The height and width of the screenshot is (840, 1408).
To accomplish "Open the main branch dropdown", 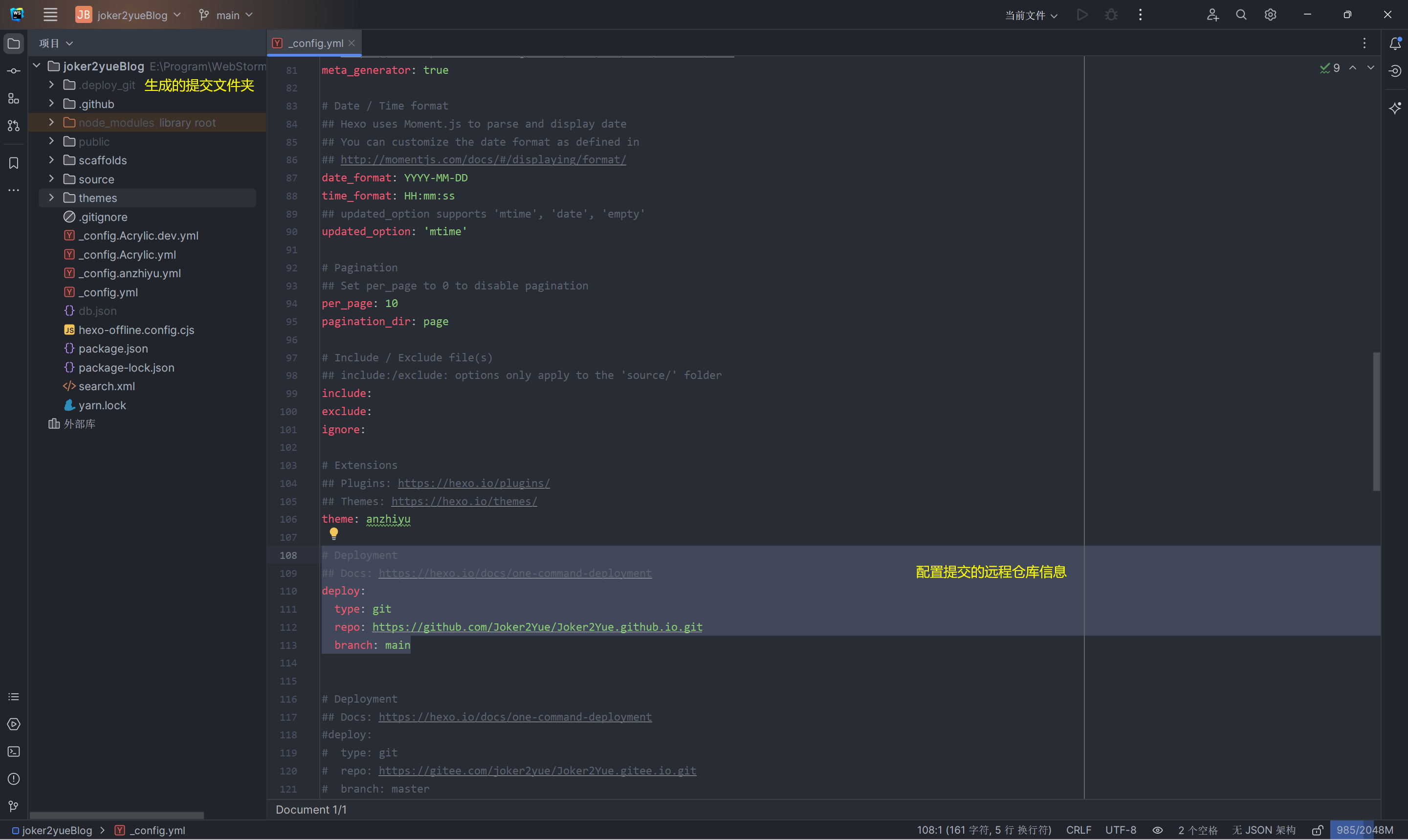I will tap(226, 15).
